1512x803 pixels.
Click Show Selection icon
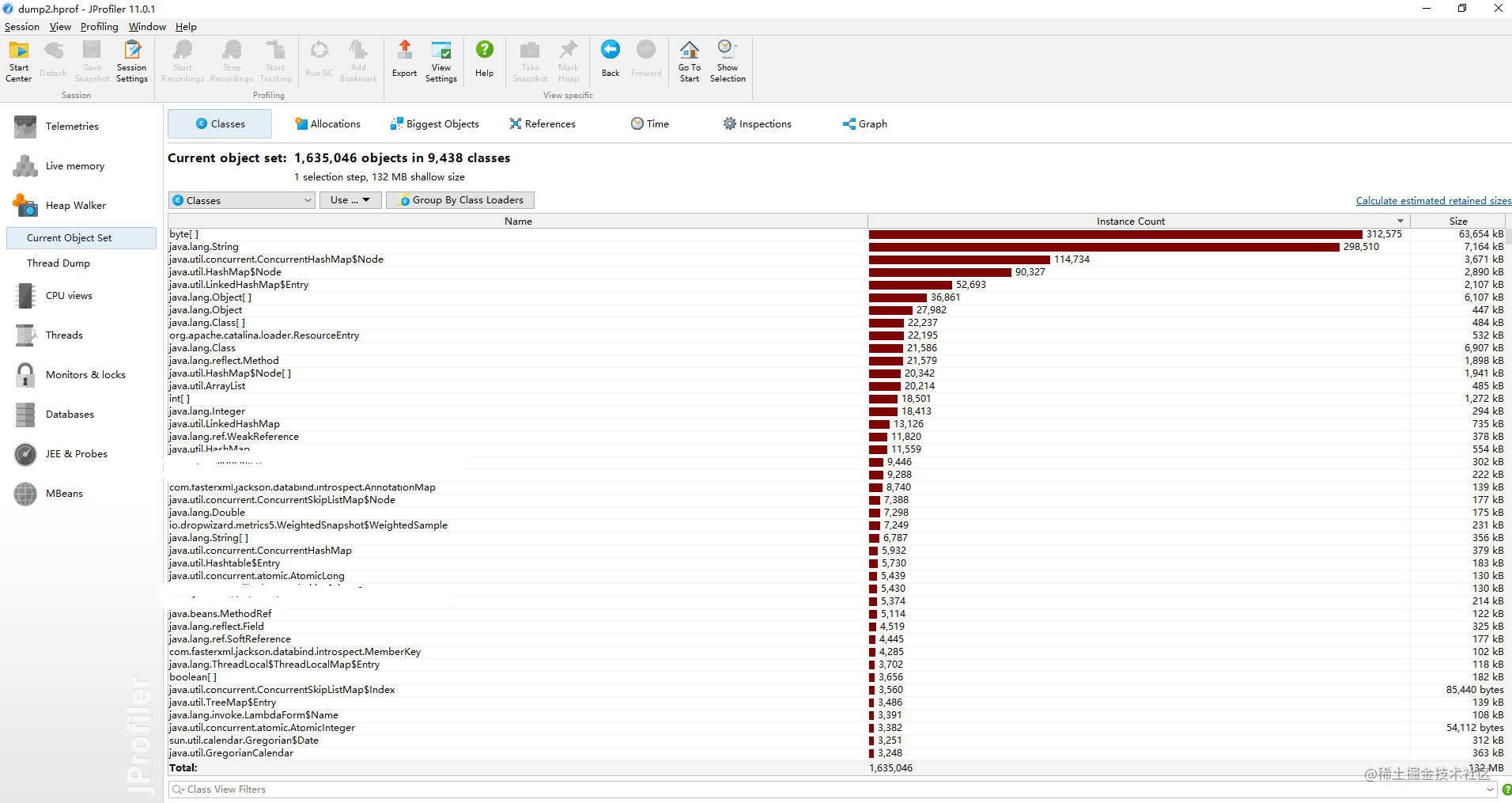[728, 61]
